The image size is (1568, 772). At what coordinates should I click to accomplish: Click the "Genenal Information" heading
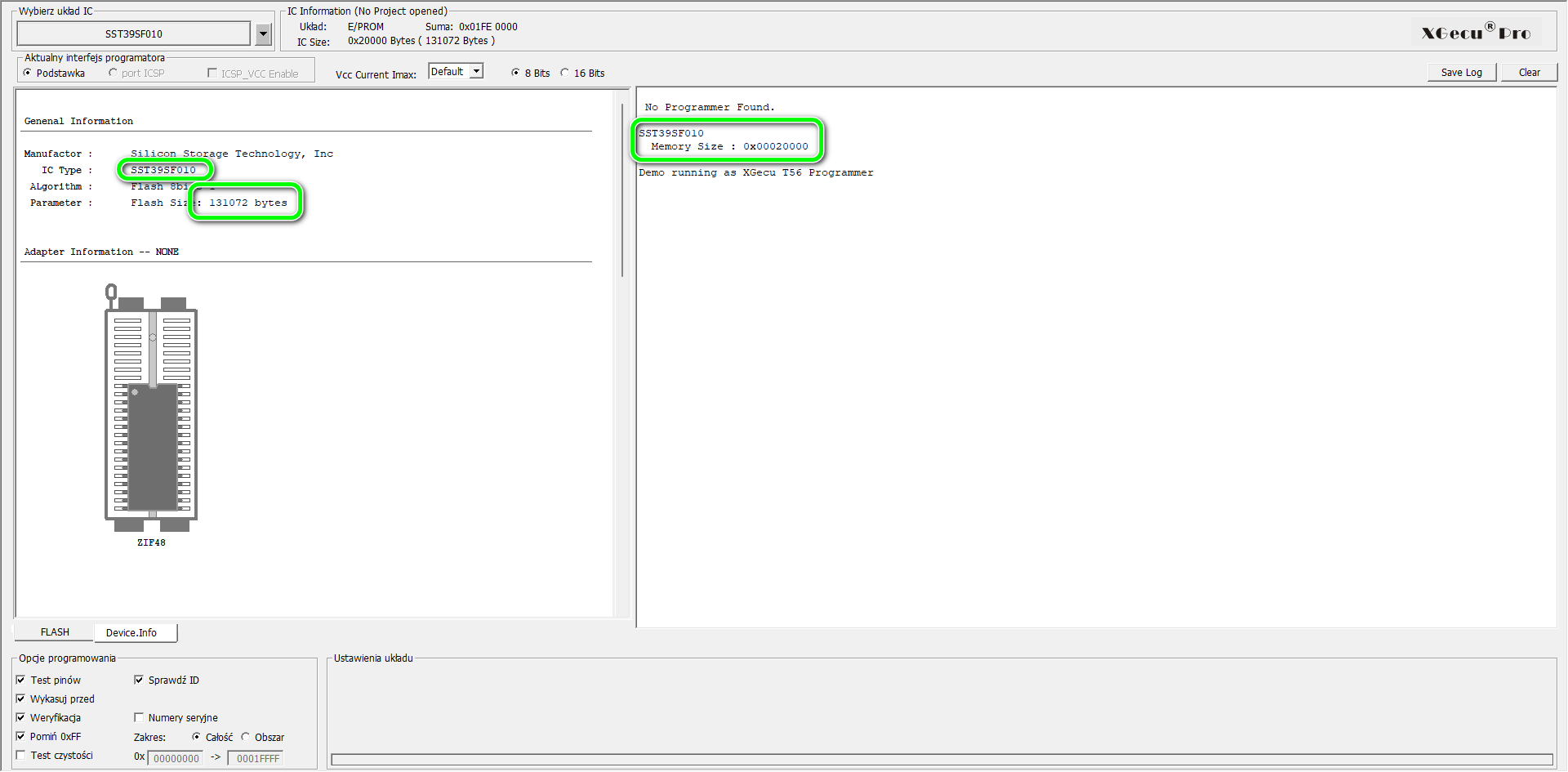click(x=78, y=121)
